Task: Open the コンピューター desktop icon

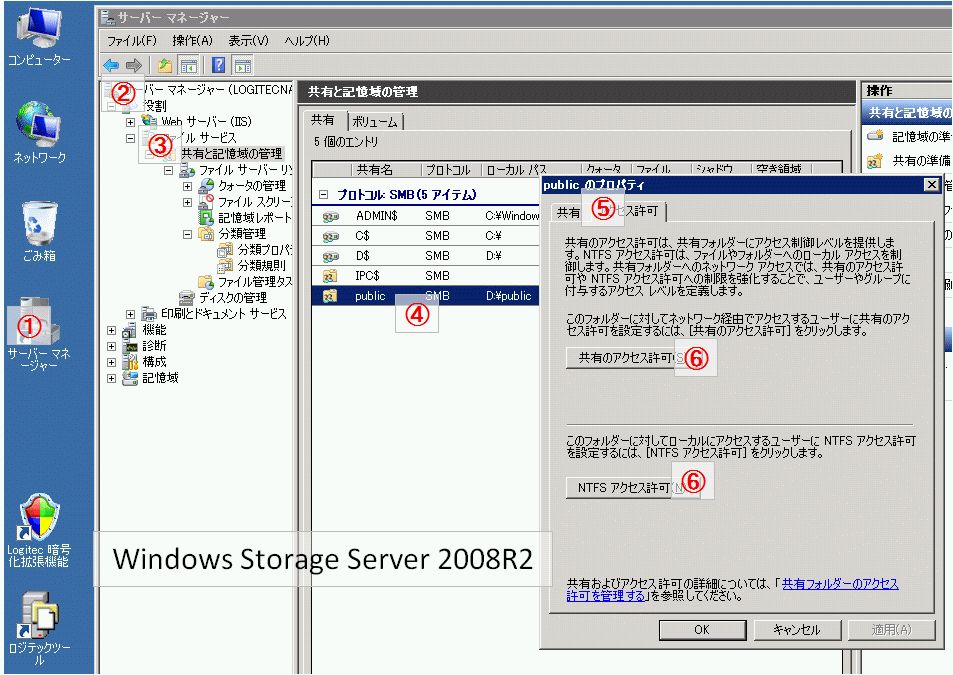Action: pos(40,35)
